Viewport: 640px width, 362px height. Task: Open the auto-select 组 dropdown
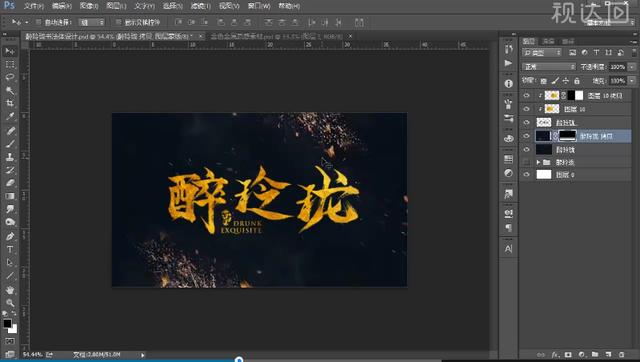click(x=91, y=22)
